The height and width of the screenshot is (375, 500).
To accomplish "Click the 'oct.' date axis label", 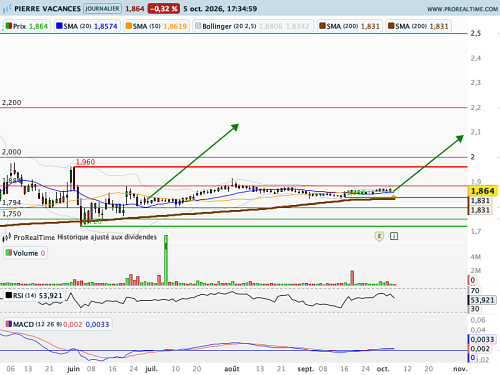I will click(x=383, y=369).
